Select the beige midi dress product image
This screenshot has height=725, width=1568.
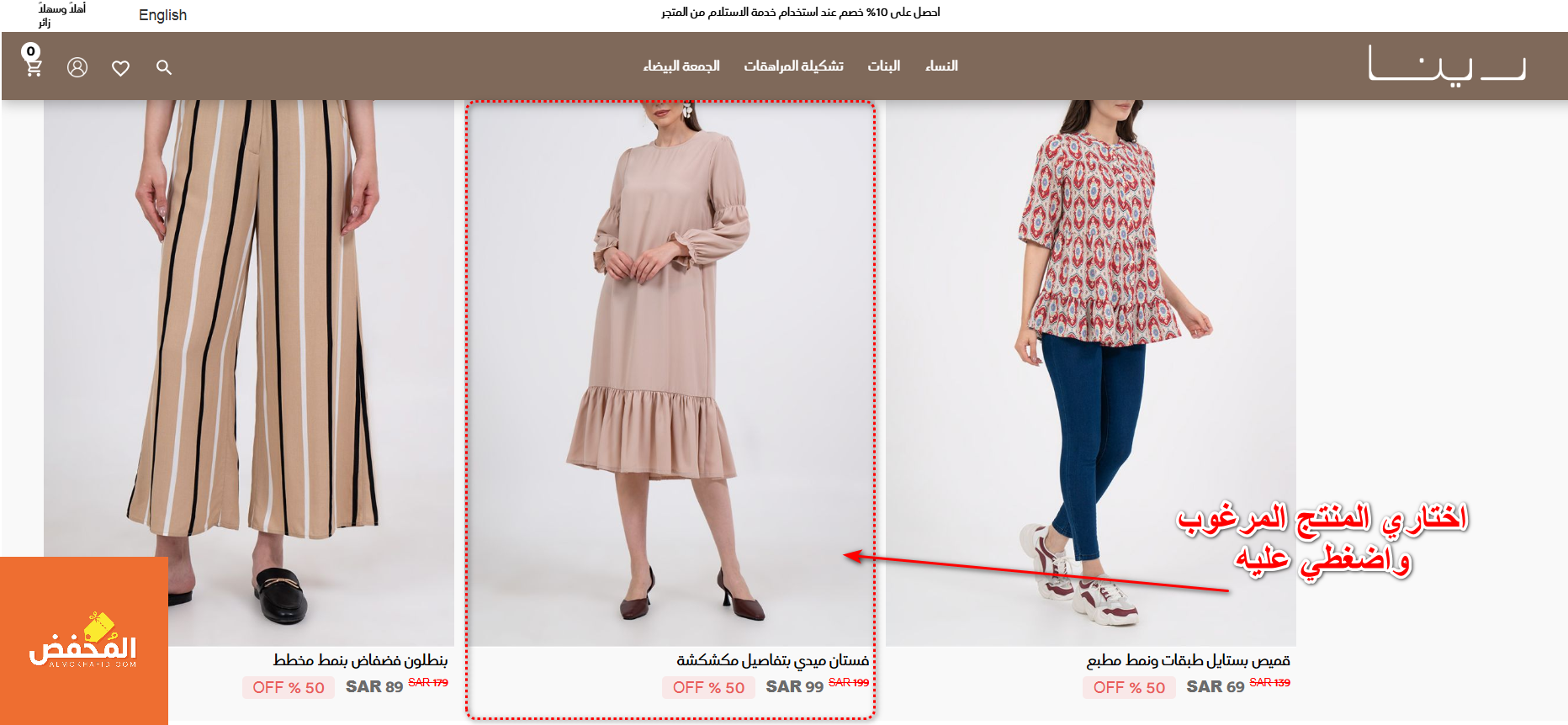click(670, 373)
